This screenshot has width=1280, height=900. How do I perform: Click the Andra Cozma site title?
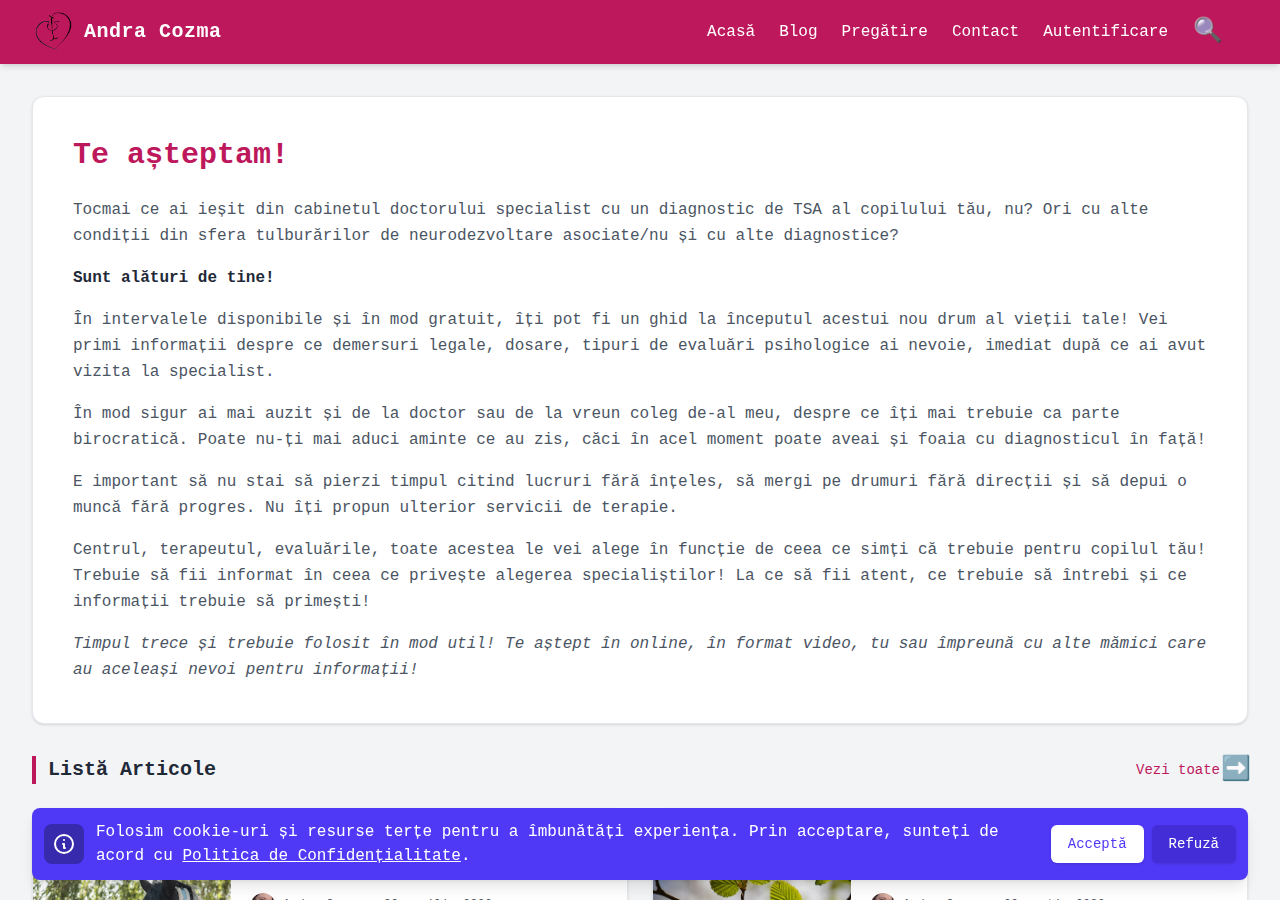pyautogui.click(x=152, y=31)
